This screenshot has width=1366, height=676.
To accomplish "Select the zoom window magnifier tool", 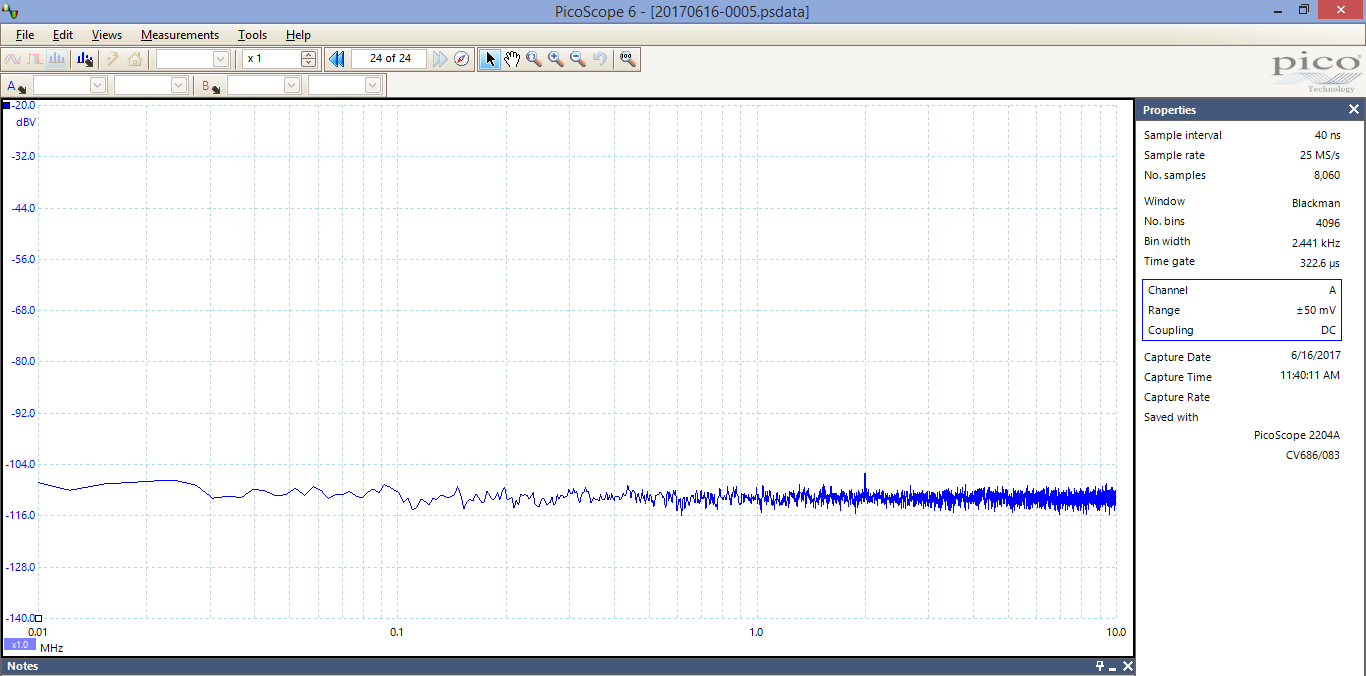I will pyautogui.click(x=534, y=59).
